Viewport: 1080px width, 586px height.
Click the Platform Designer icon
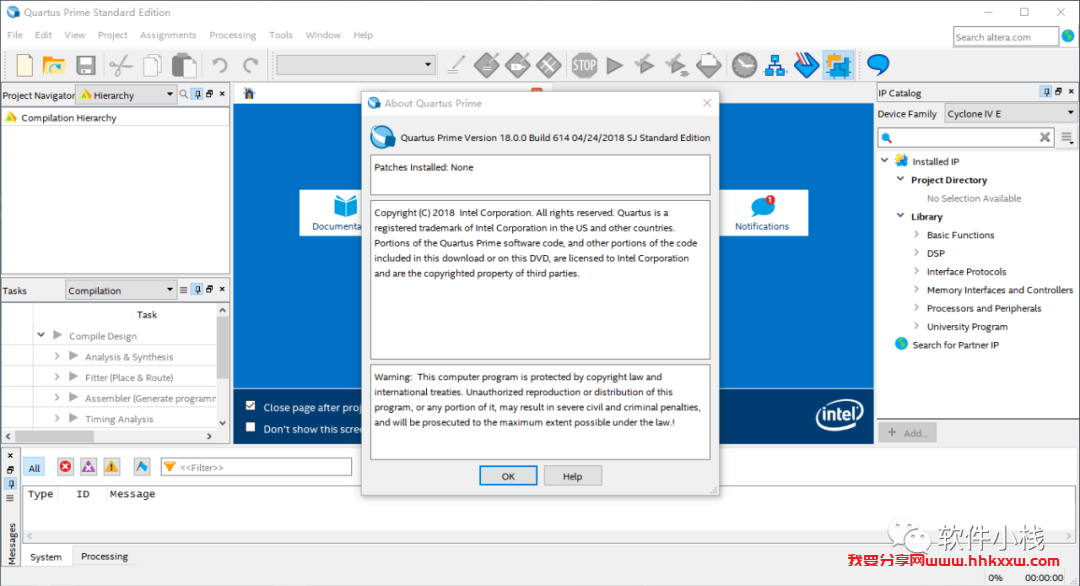838,65
